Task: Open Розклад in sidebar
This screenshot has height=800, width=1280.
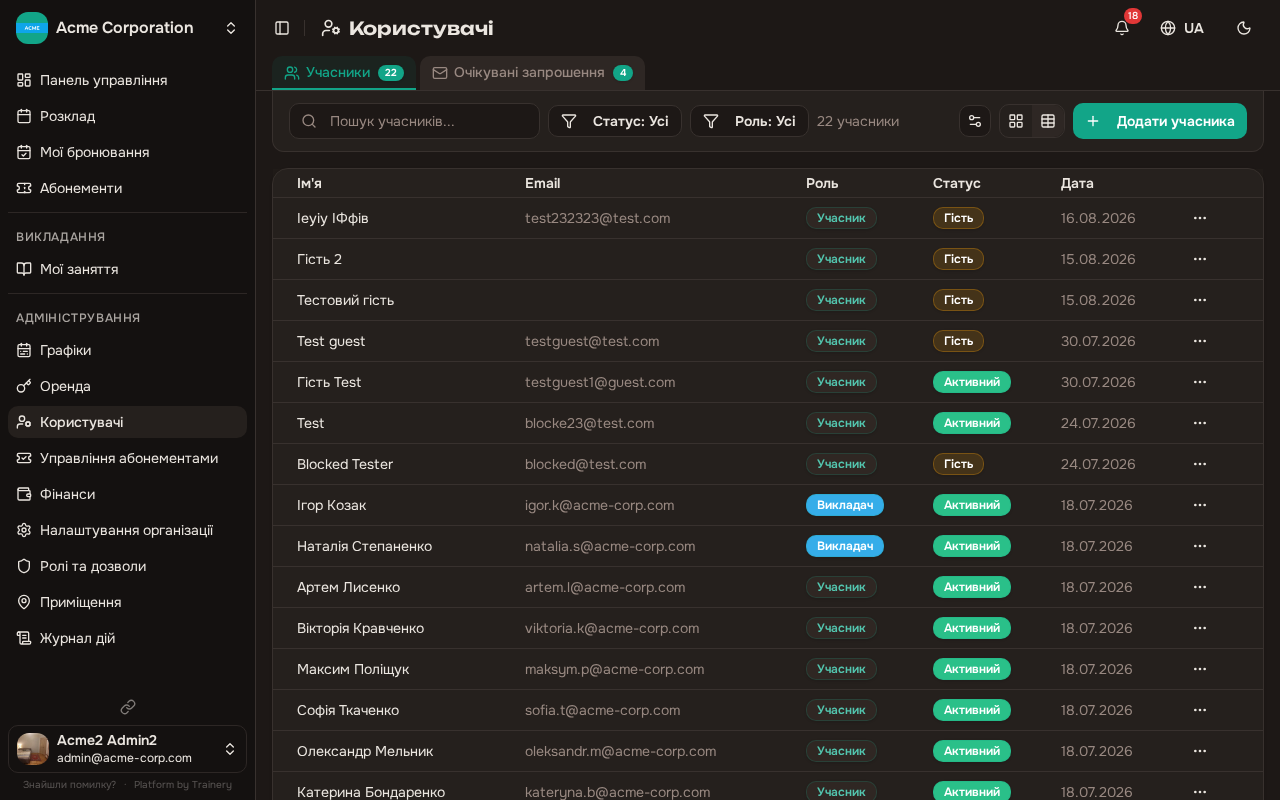Action: pyautogui.click(x=128, y=116)
